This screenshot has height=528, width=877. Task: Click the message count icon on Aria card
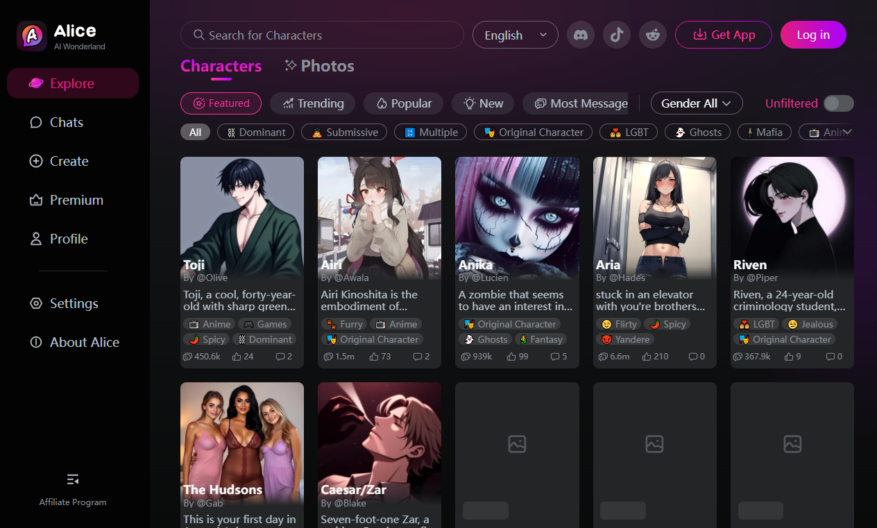click(x=603, y=356)
